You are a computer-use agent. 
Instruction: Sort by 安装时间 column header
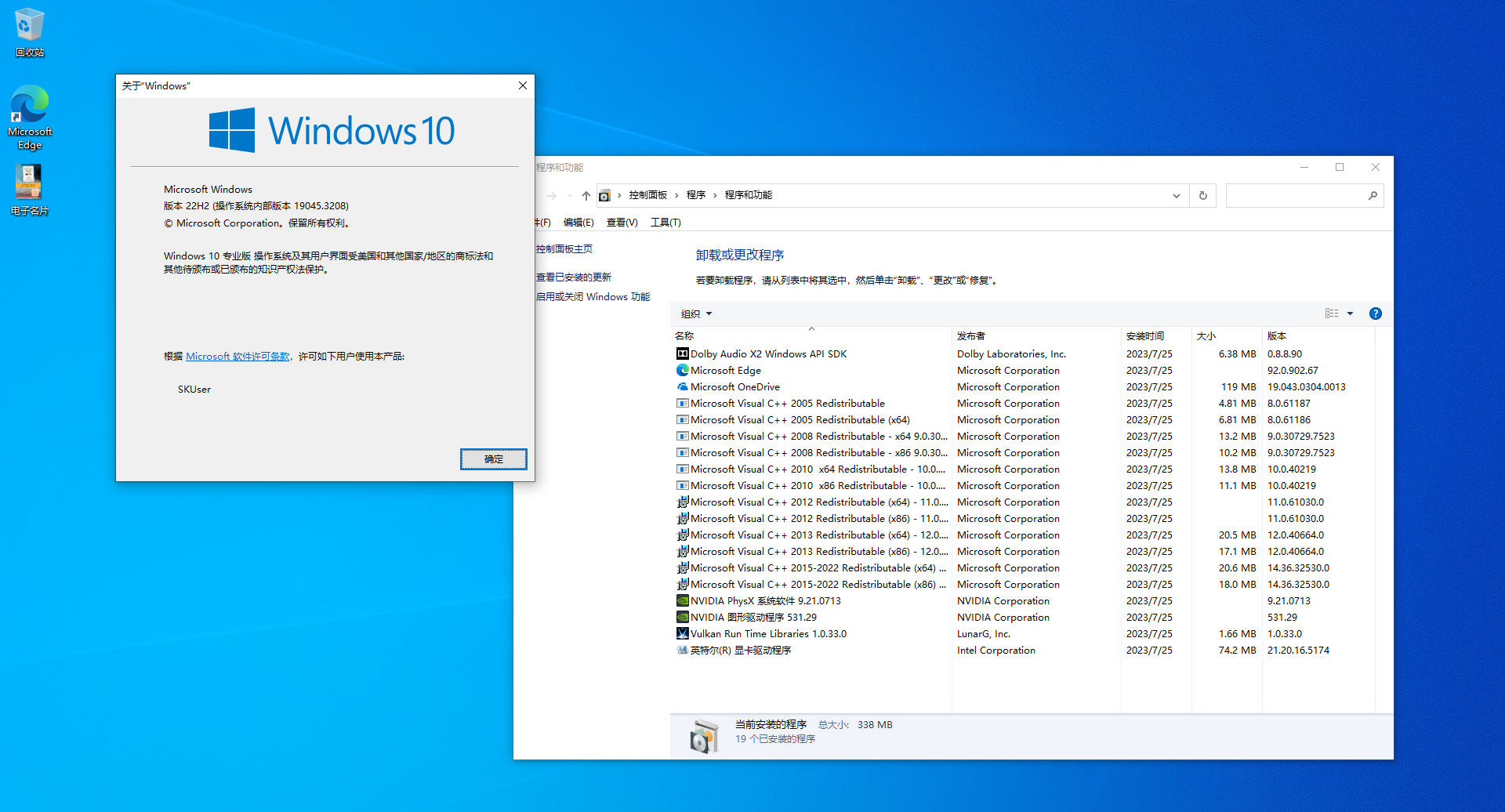pos(1156,335)
